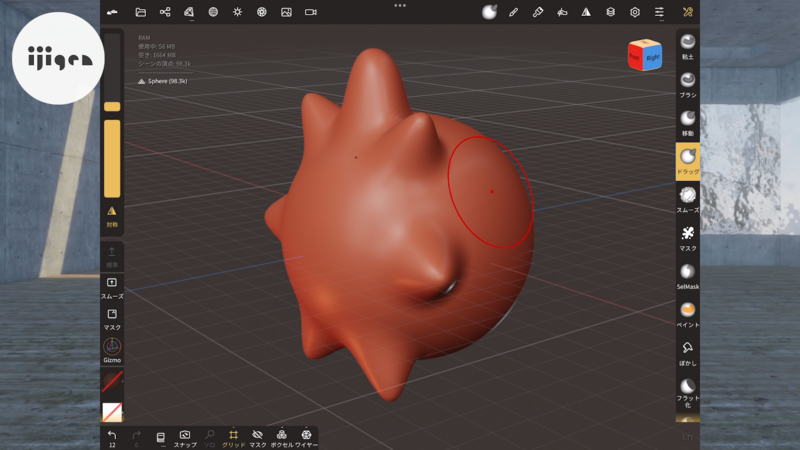800x450 pixels.
Task: Open the material color swatch
Action: point(112,381)
